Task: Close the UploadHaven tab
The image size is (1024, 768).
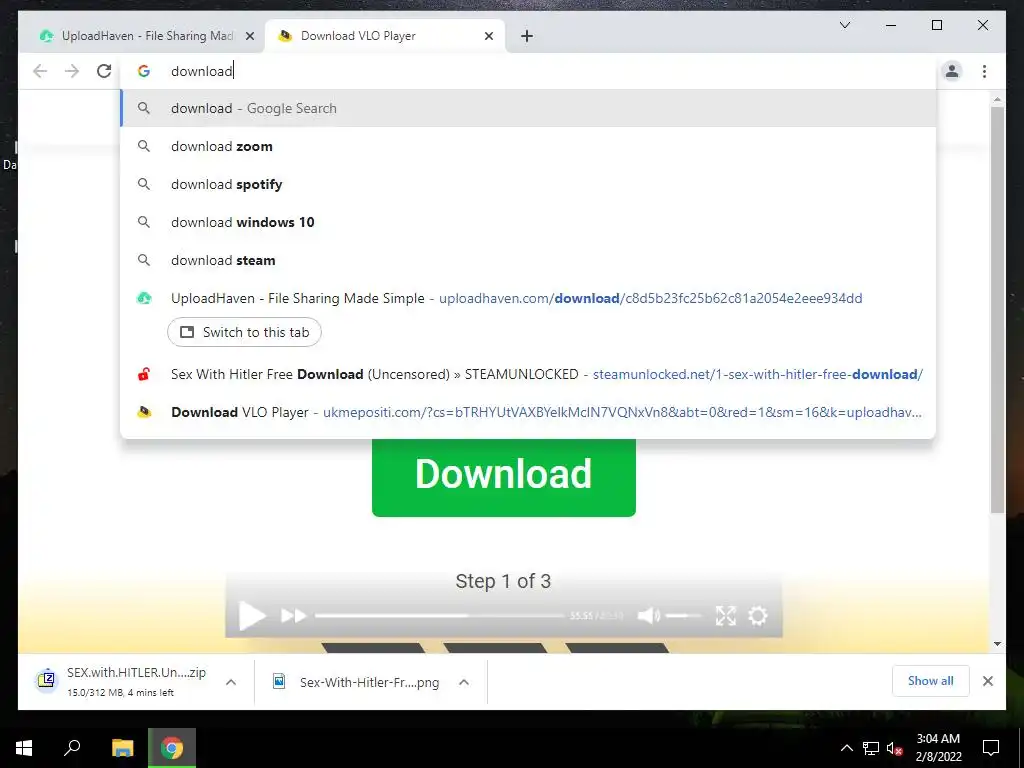Action: click(x=249, y=37)
